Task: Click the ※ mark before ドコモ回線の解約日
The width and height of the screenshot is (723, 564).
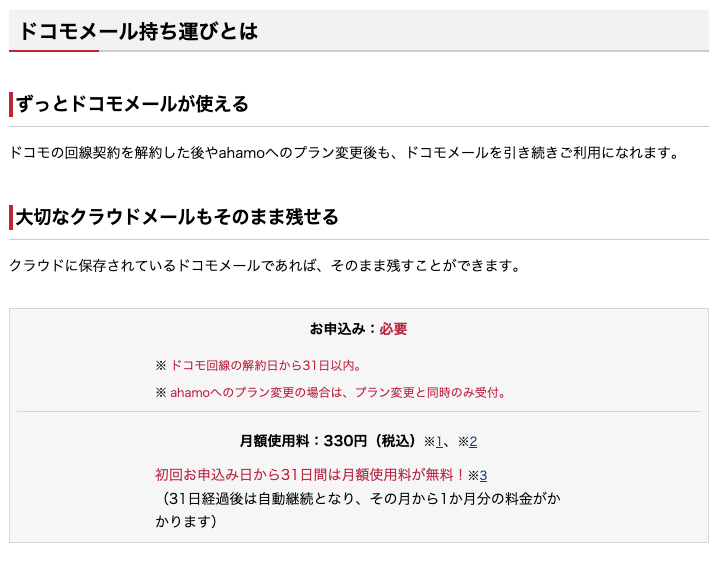Action: tap(160, 366)
